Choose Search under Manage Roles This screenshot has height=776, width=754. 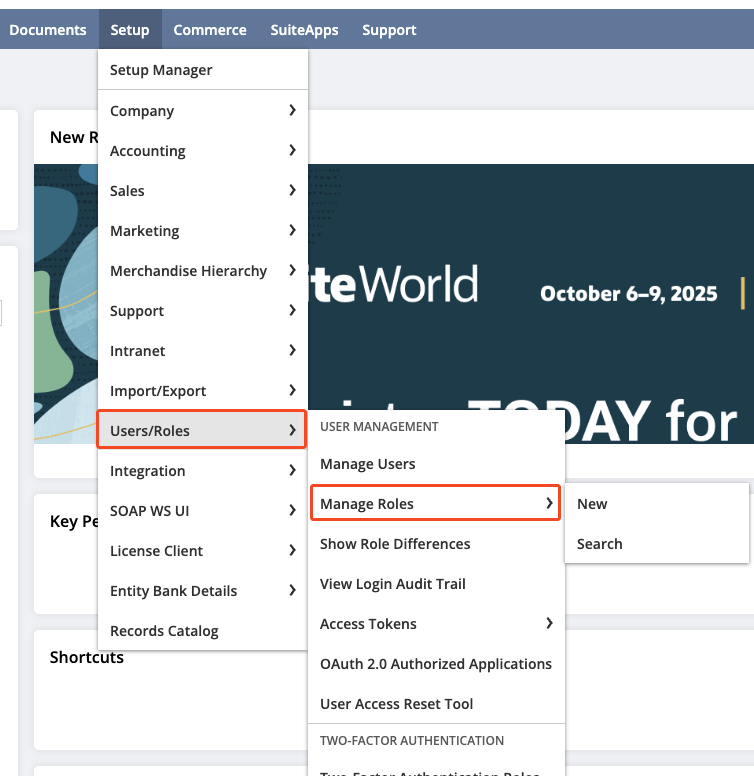600,544
